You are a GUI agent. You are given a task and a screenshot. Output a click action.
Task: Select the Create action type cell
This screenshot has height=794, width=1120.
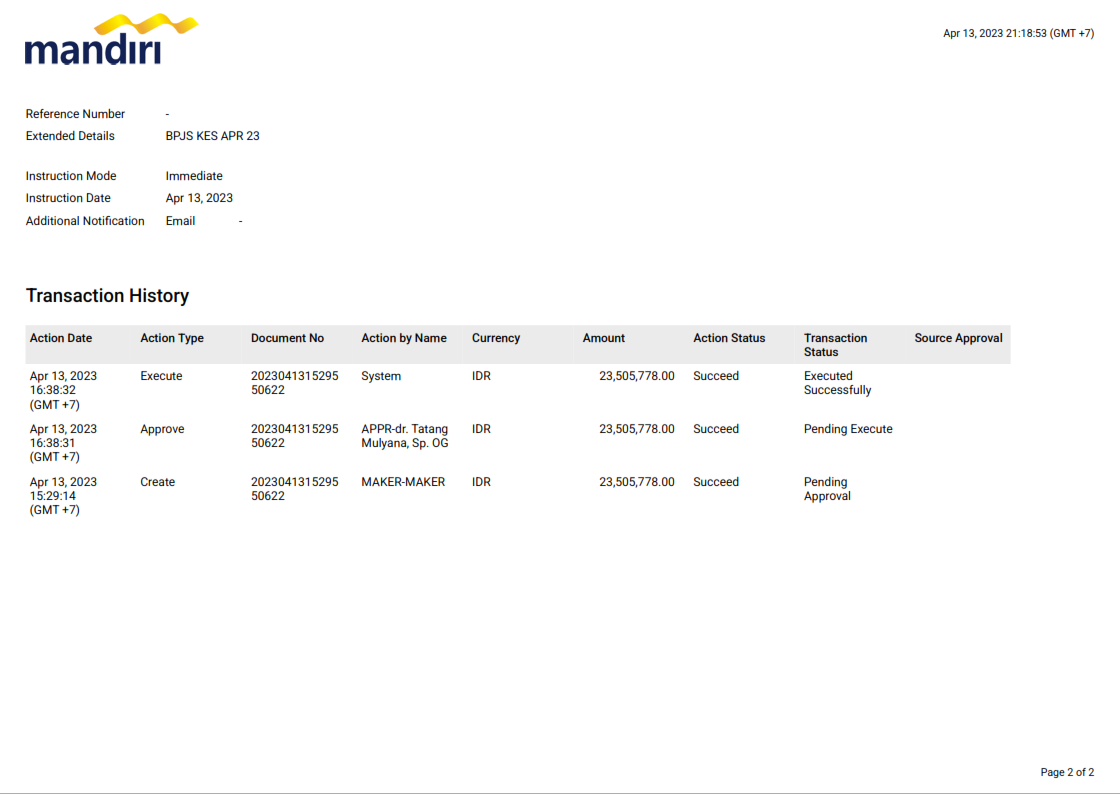pyautogui.click(x=157, y=482)
